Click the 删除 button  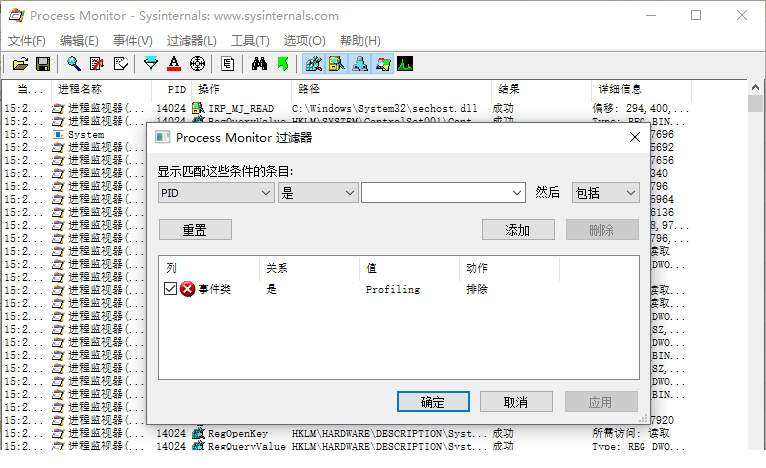pos(602,230)
